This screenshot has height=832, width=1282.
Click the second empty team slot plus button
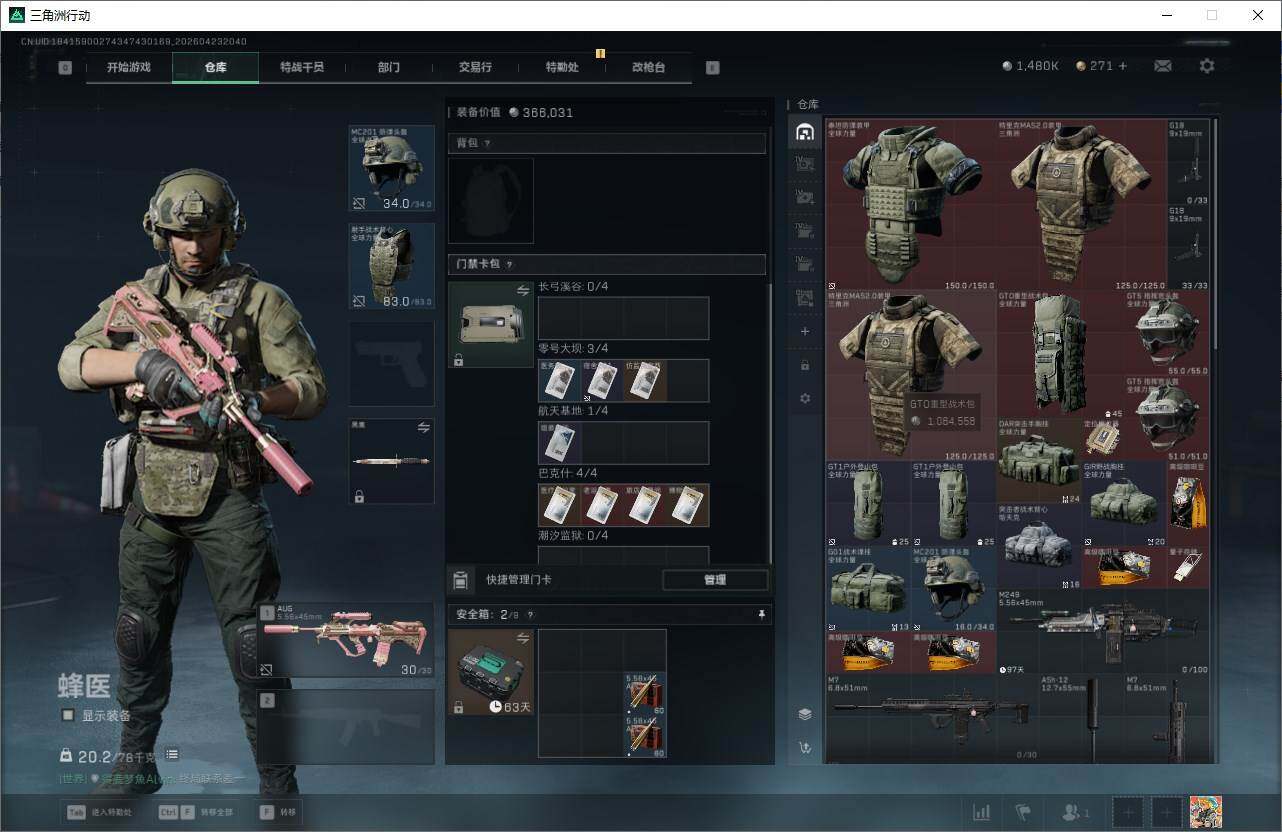(x=1166, y=812)
